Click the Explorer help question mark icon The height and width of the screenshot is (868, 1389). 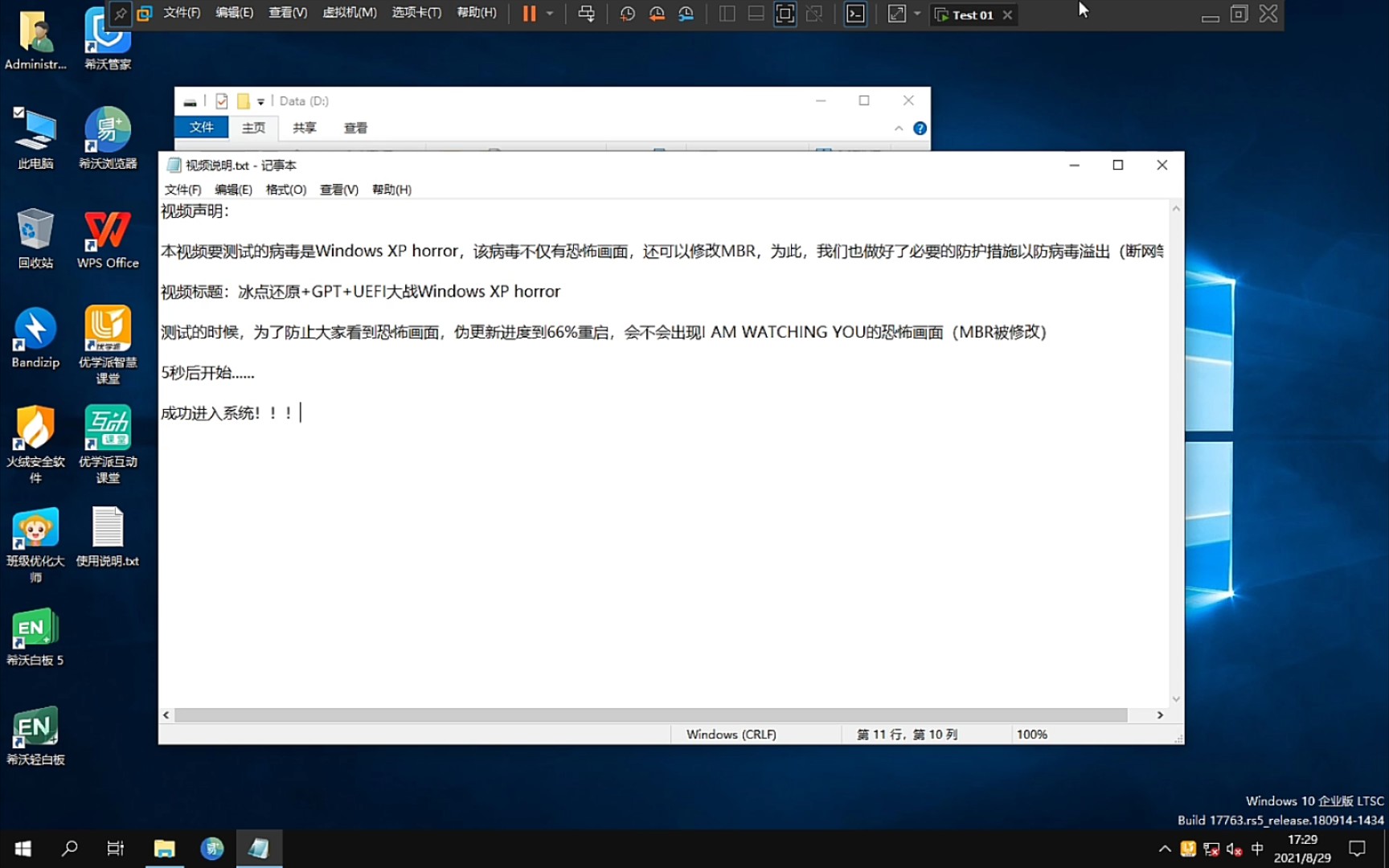tap(920, 129)
